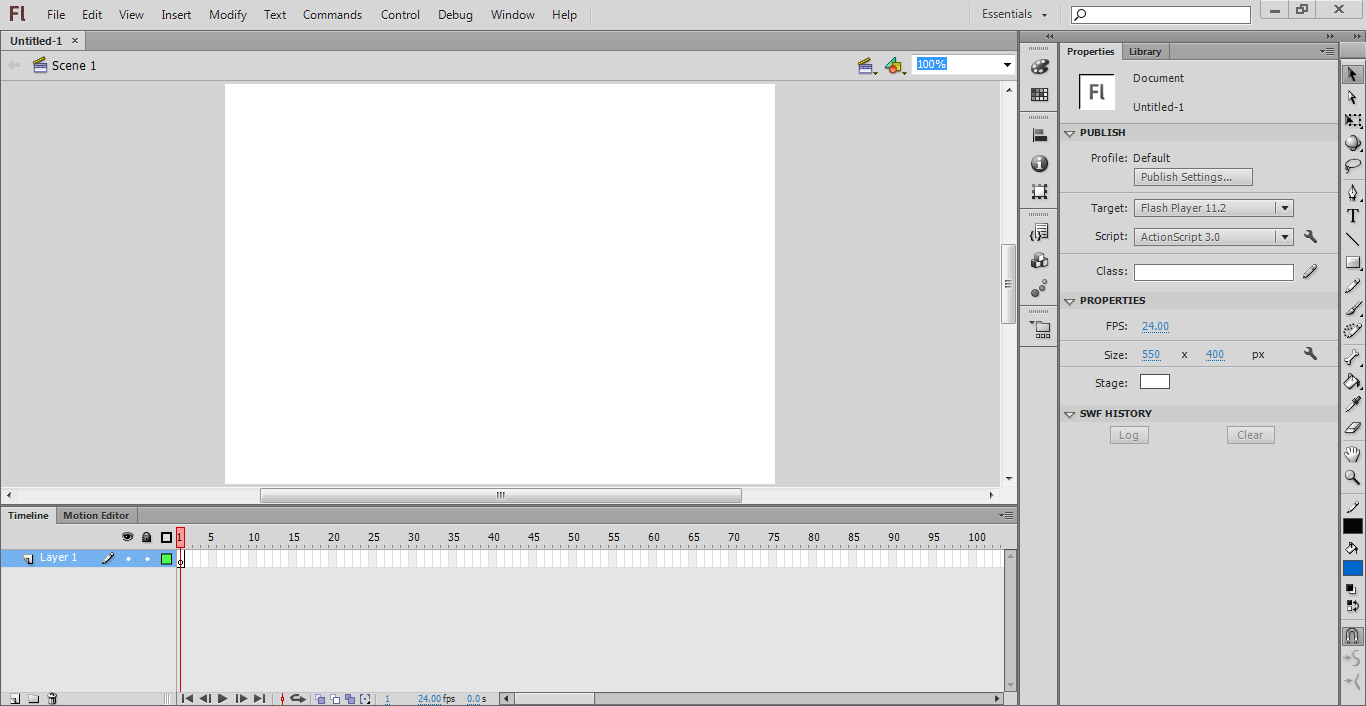This screenshot has width=1366, height=706.
Task: Toggle outline view square for Layer 1
Action: pyautogui.click(x=166, y=559)
